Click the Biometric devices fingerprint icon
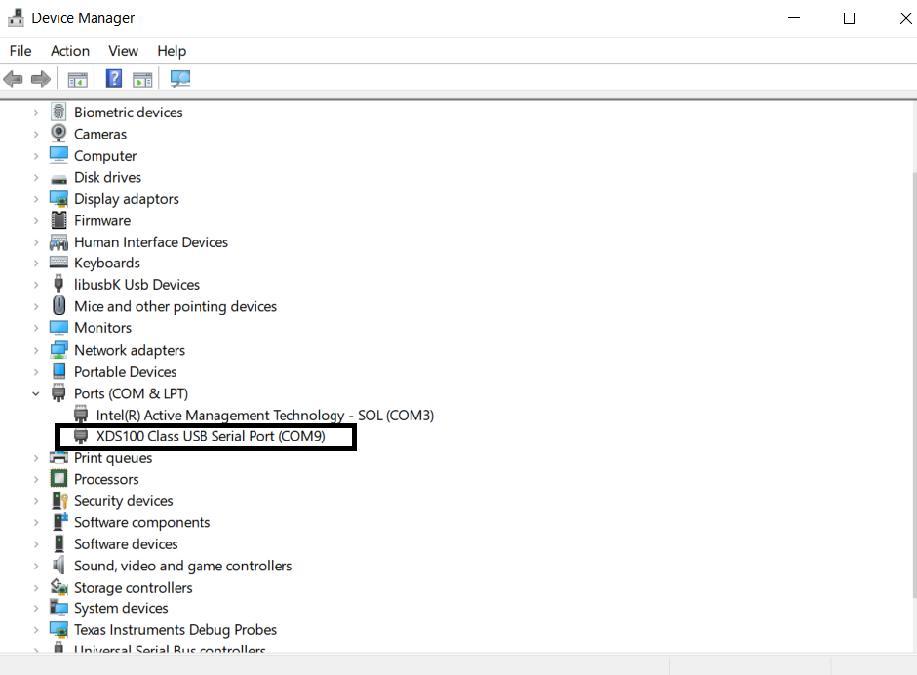The height and width of the screenshot is (675, 917). [59, 112]
